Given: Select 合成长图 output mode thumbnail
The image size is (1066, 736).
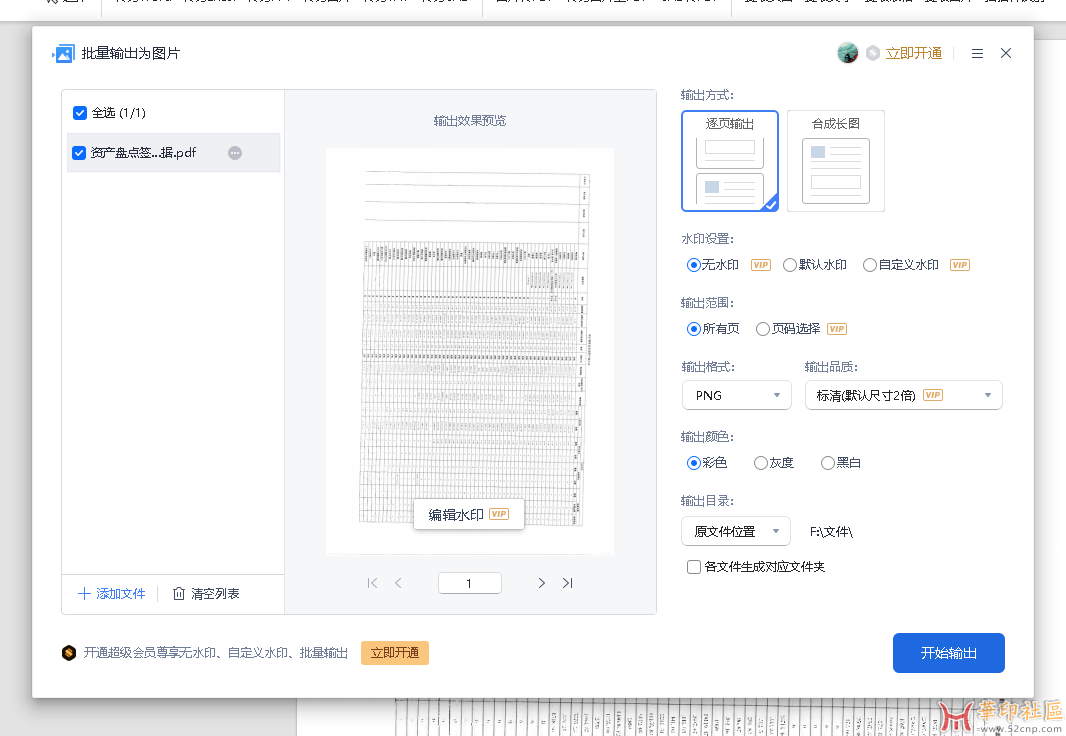Looking at the screenshot, I should pos(835,161).
